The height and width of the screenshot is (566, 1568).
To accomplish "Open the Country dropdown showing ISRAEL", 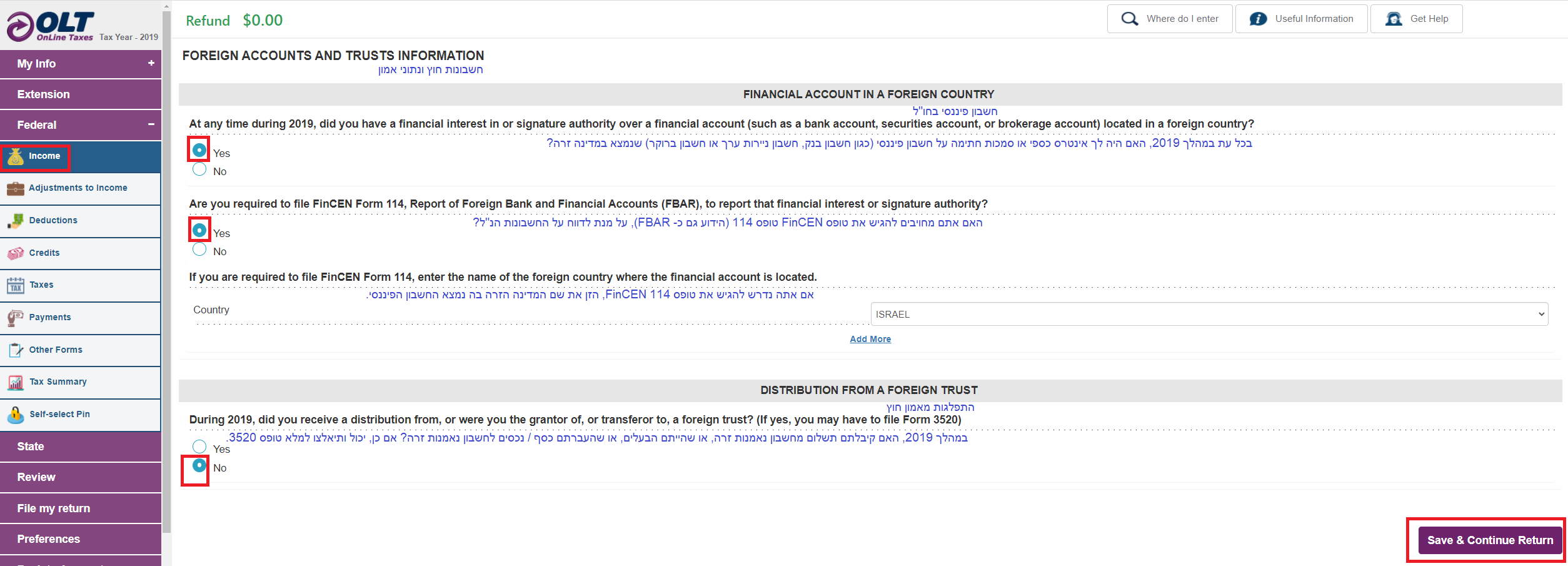I will 1209,314.
